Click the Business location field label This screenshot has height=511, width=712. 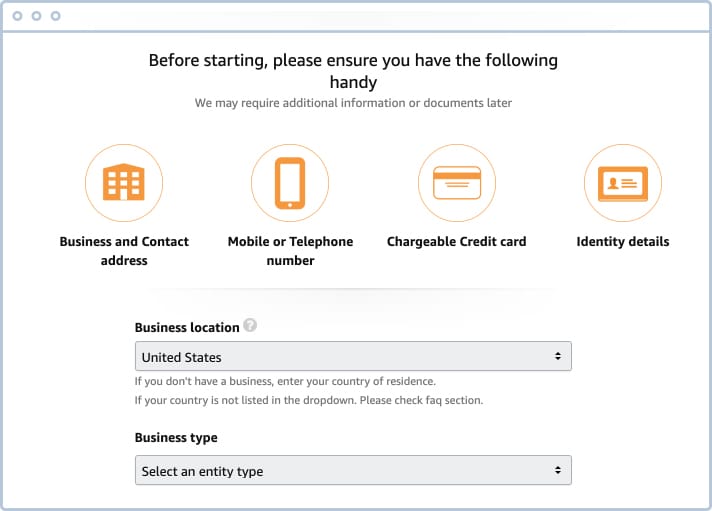tap(187, 327)
